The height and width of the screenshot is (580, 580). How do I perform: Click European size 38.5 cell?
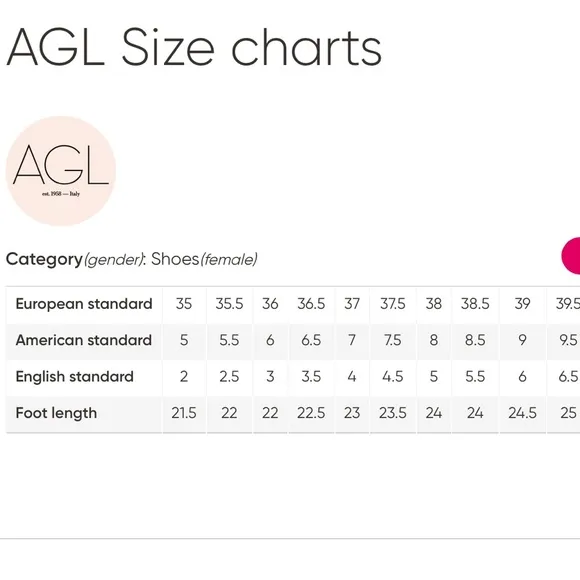[x=475, y=304]
